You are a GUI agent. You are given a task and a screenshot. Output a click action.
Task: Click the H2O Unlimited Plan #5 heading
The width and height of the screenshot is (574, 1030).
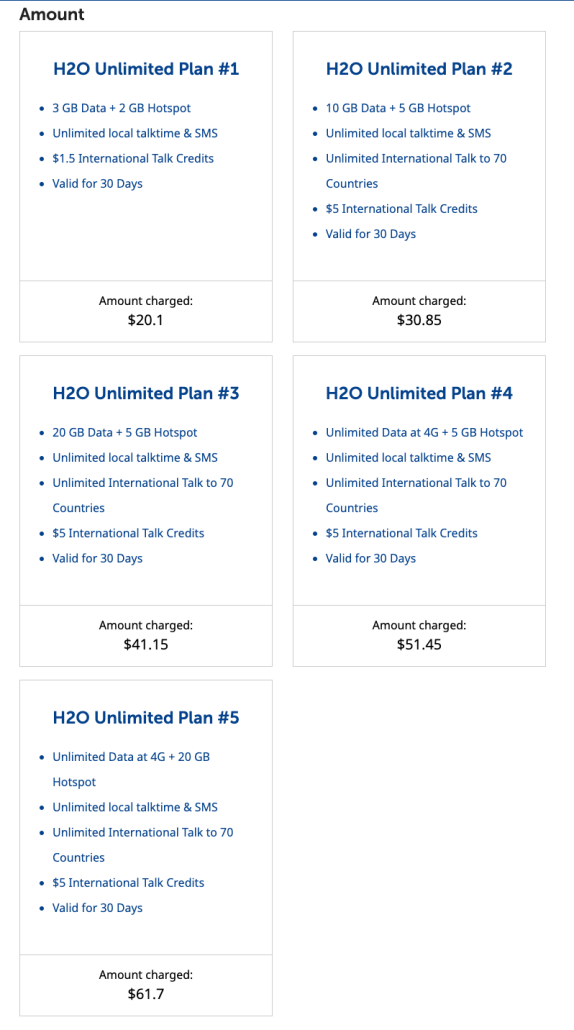click(x=146, y=718)
